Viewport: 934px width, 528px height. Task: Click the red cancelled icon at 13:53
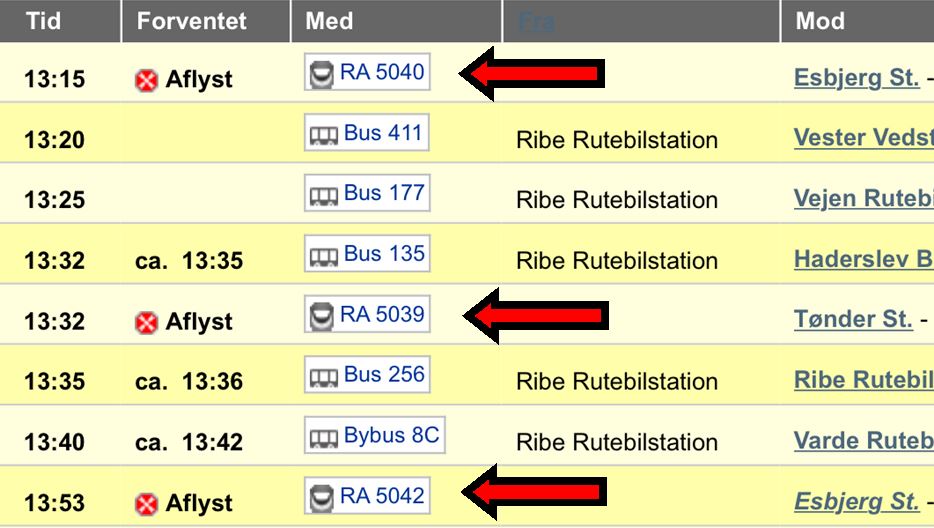coord(147,504)
